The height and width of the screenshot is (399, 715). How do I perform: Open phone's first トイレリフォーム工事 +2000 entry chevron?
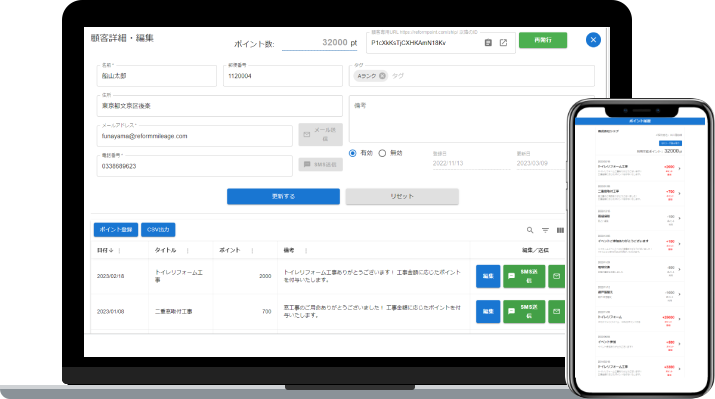point(679,169)
